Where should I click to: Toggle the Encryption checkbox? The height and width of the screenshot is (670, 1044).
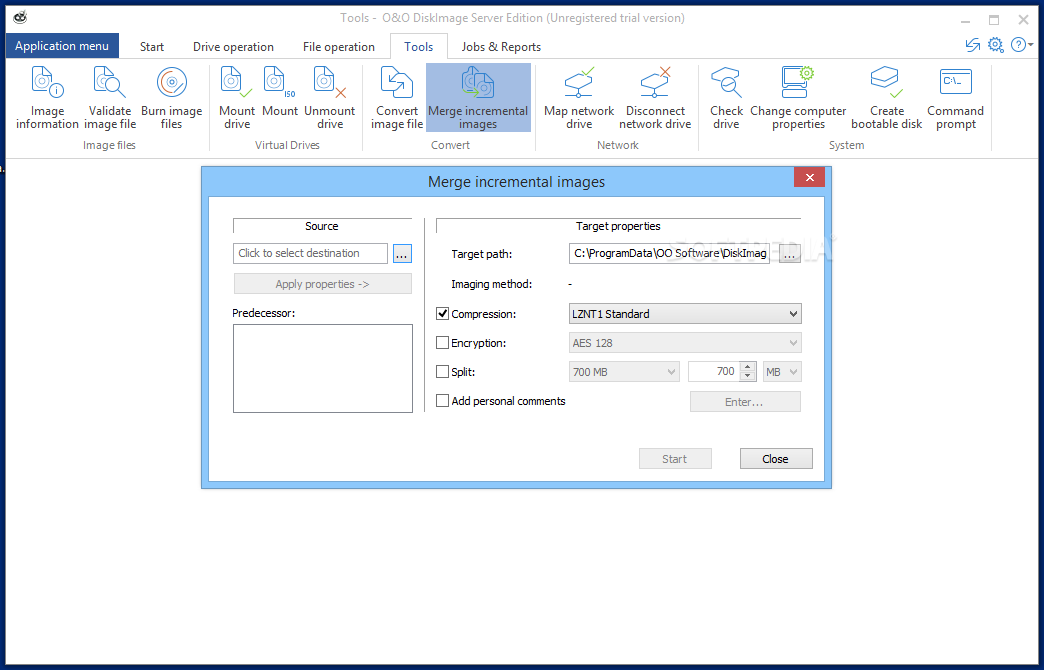tap(442, 343)
